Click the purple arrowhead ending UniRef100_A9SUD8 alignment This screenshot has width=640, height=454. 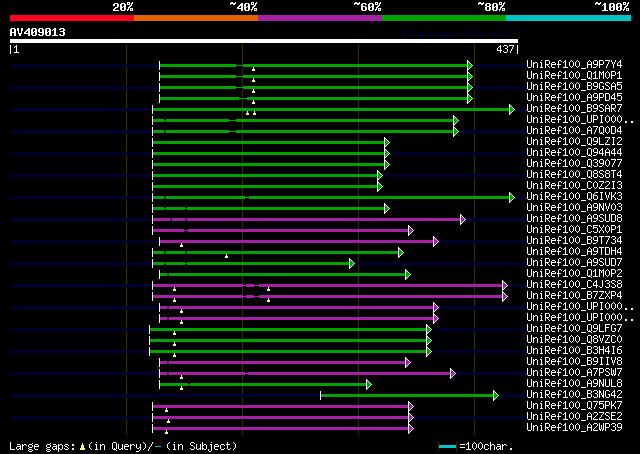463,220
